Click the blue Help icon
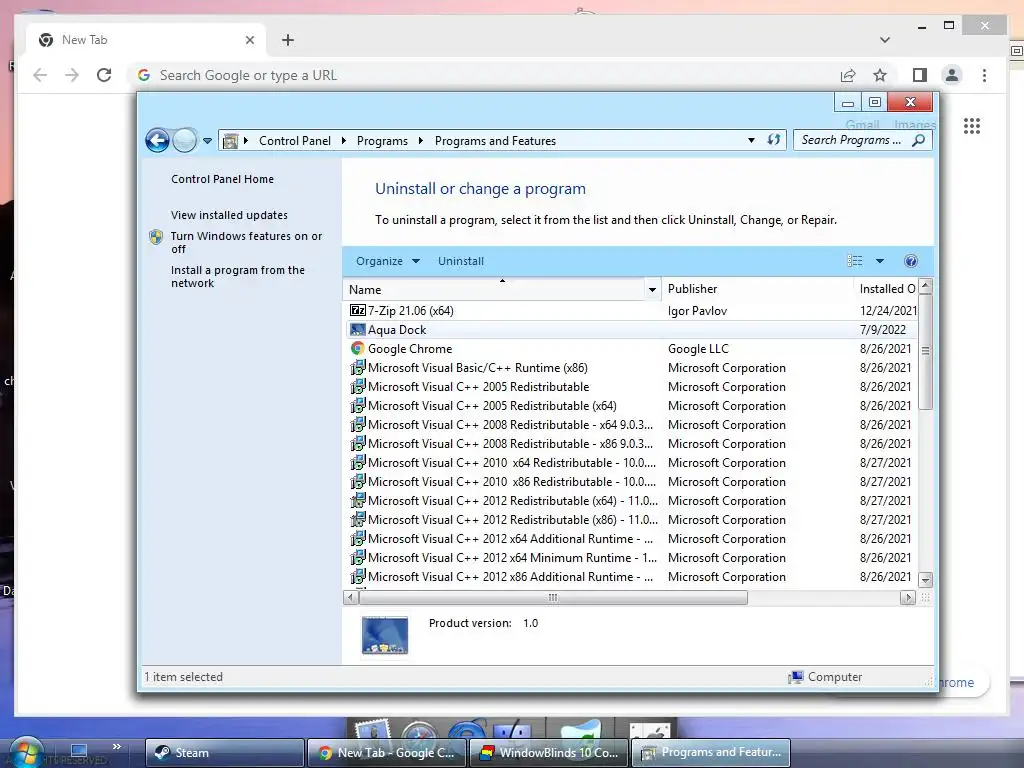This screenshot has height=768, width=1024. tap(910, 261)
